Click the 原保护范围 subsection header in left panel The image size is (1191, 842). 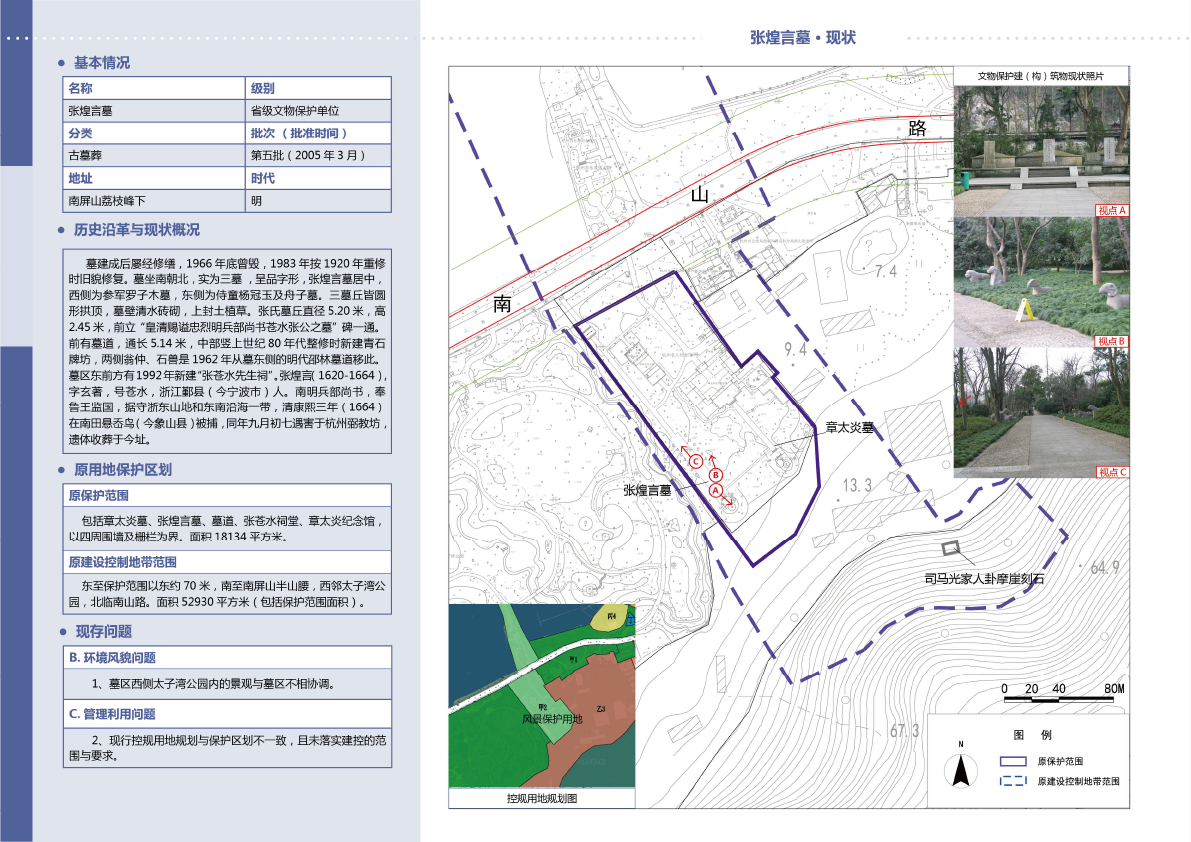point(227,496)
